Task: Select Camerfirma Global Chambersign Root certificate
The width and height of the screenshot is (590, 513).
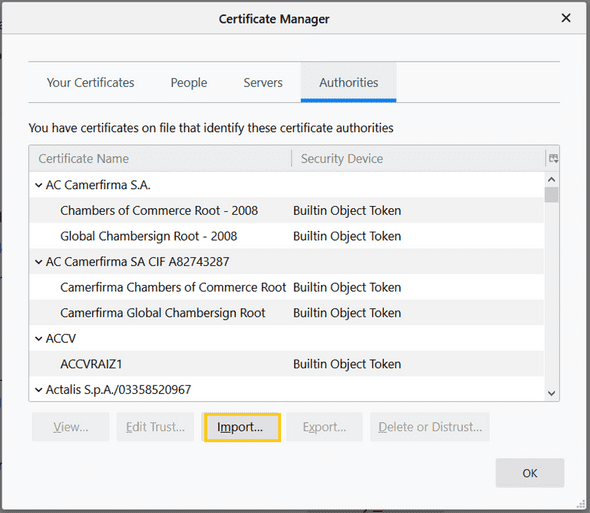Action: pos(163,313)
